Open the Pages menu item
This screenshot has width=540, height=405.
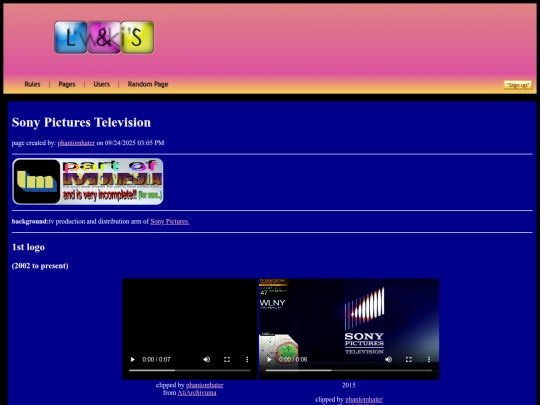(67, 84)
